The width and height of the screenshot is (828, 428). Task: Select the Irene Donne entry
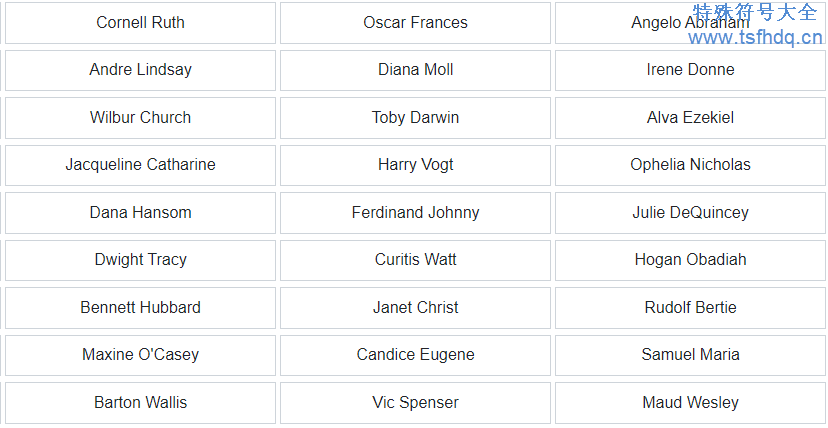click(690, 70)
